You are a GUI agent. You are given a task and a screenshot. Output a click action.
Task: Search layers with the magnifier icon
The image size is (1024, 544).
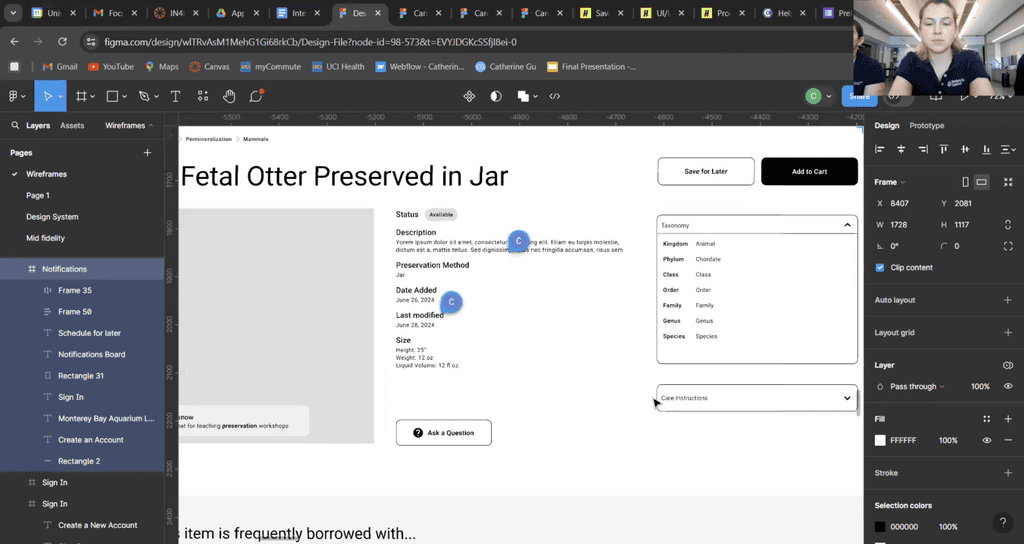pyautogui.click(x=15, y=125)
